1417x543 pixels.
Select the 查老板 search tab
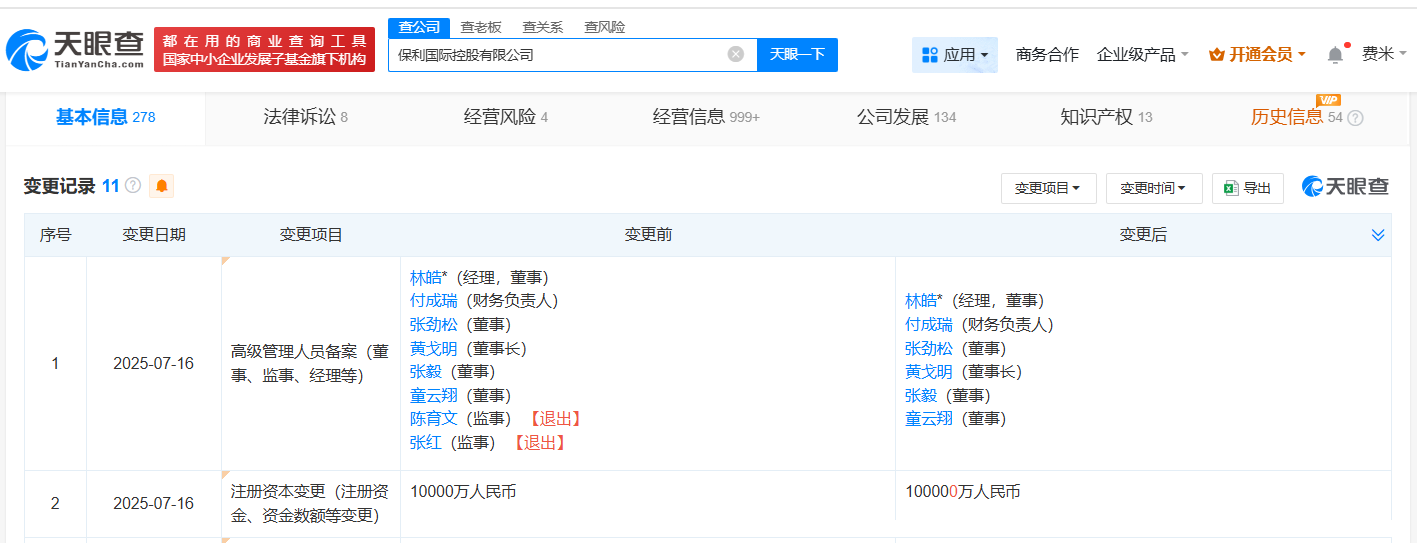(x=480, y=27)
